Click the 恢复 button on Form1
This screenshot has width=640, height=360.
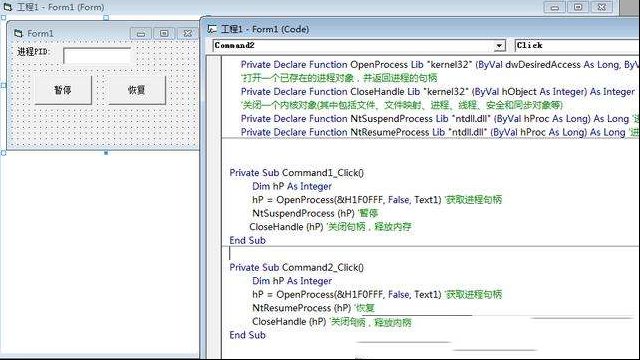[x=137, y=90]
